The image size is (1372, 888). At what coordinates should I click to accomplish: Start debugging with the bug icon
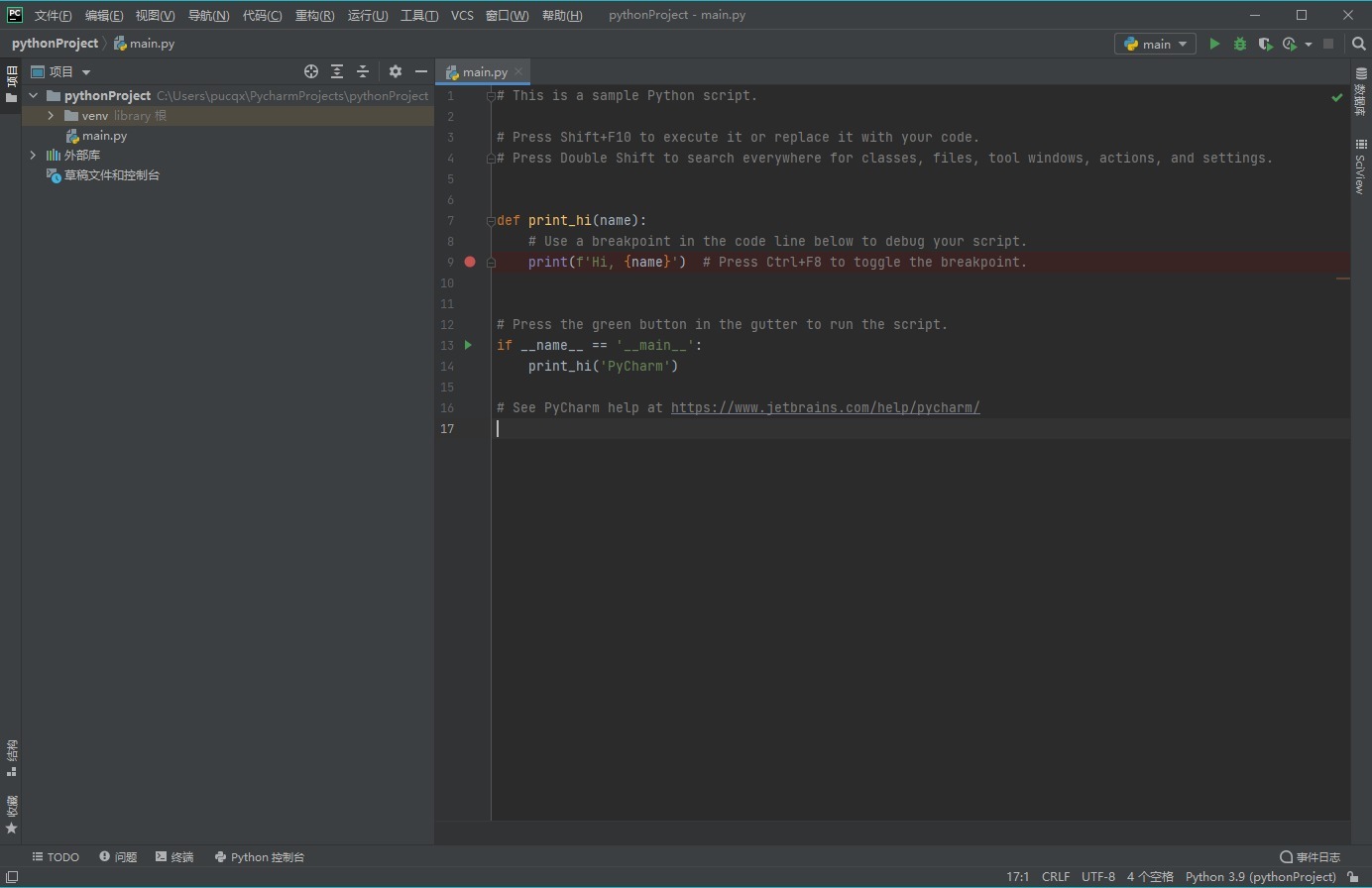coord(1239,44)
